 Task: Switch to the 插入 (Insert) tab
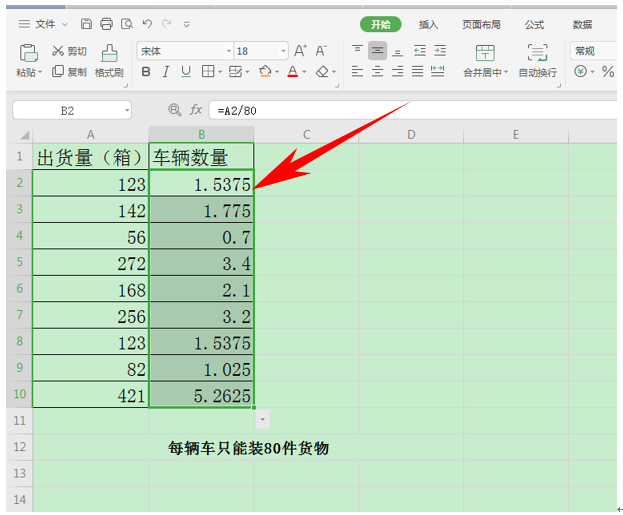tap(428, 25)
